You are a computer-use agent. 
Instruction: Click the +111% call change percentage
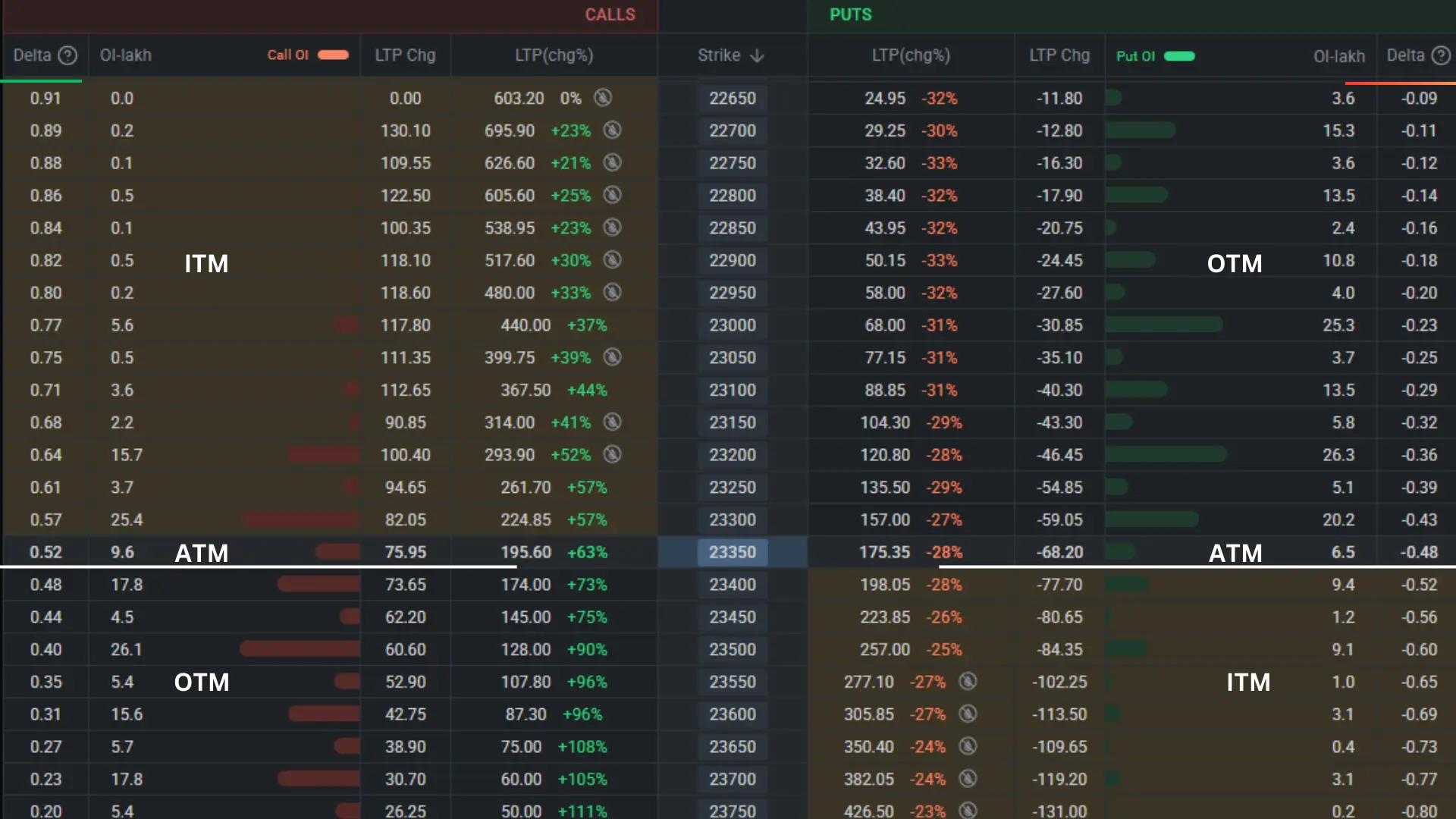pyautogui.click(x=582, y=811)
